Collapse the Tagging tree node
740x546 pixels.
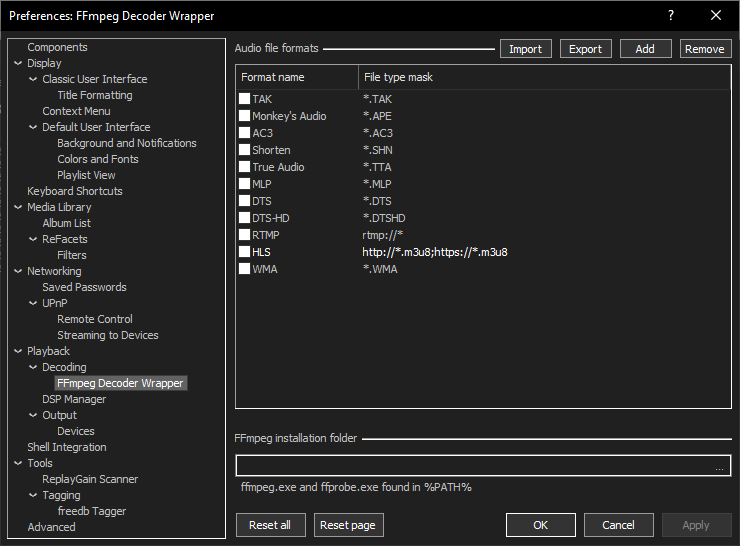tap(33, 495)
